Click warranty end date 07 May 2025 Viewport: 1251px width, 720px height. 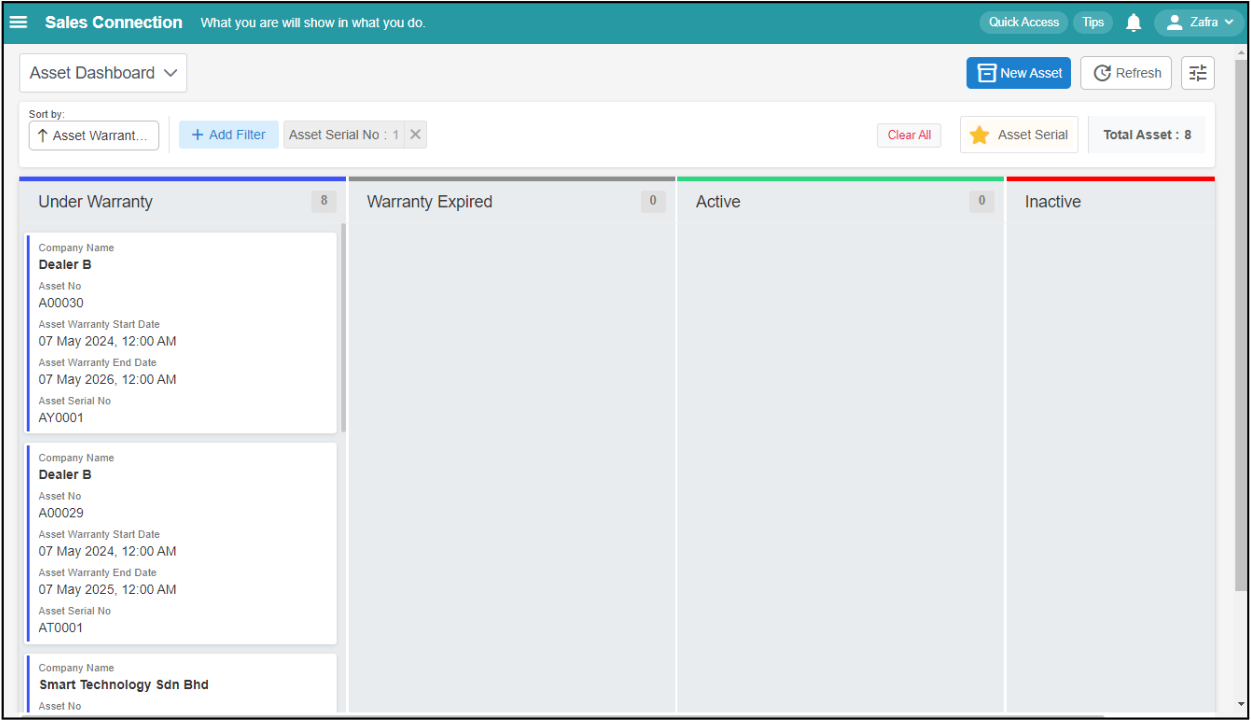pos(107,590)
